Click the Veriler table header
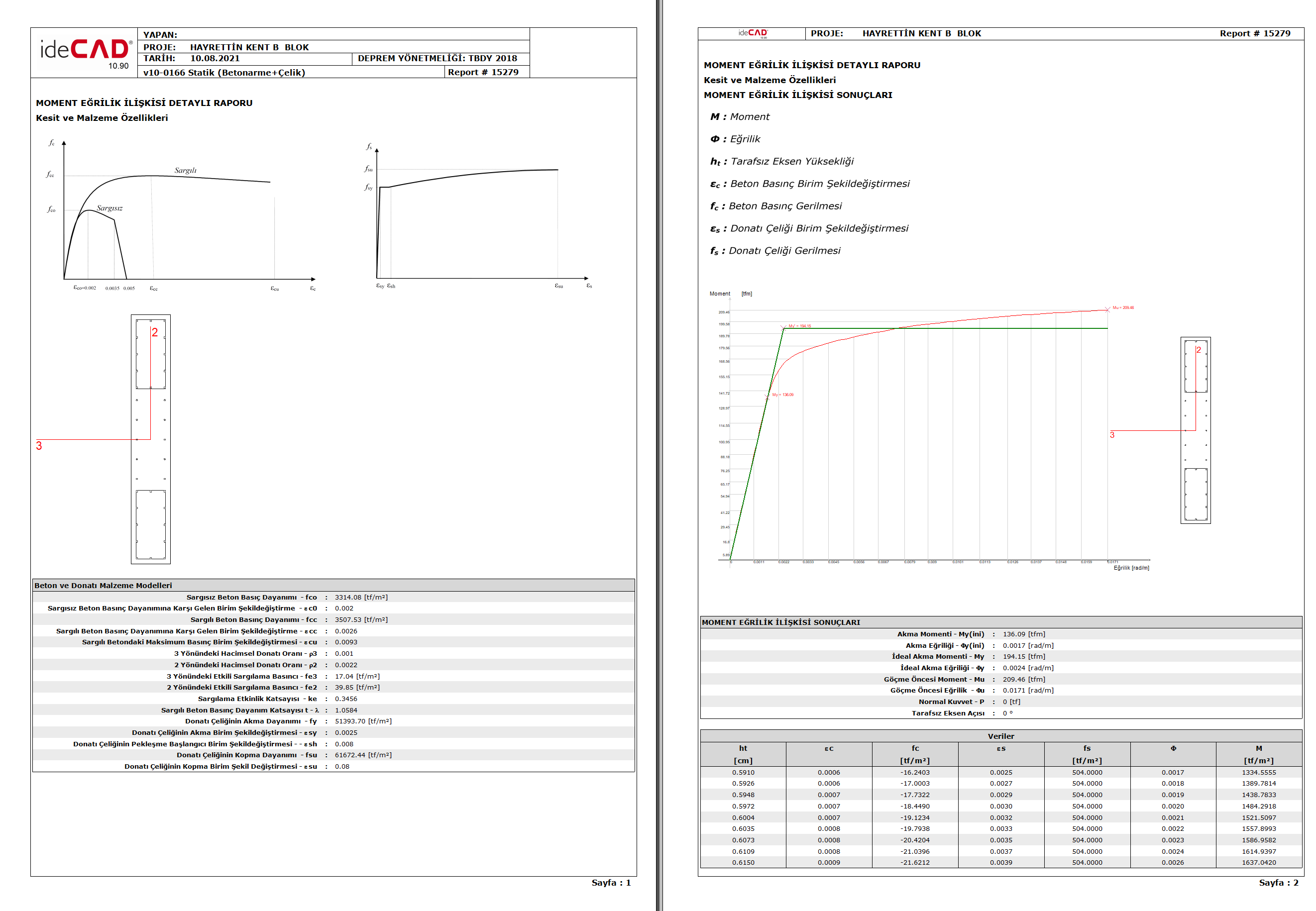This screenshot has height=911, width=1316. pos(1000,736)
